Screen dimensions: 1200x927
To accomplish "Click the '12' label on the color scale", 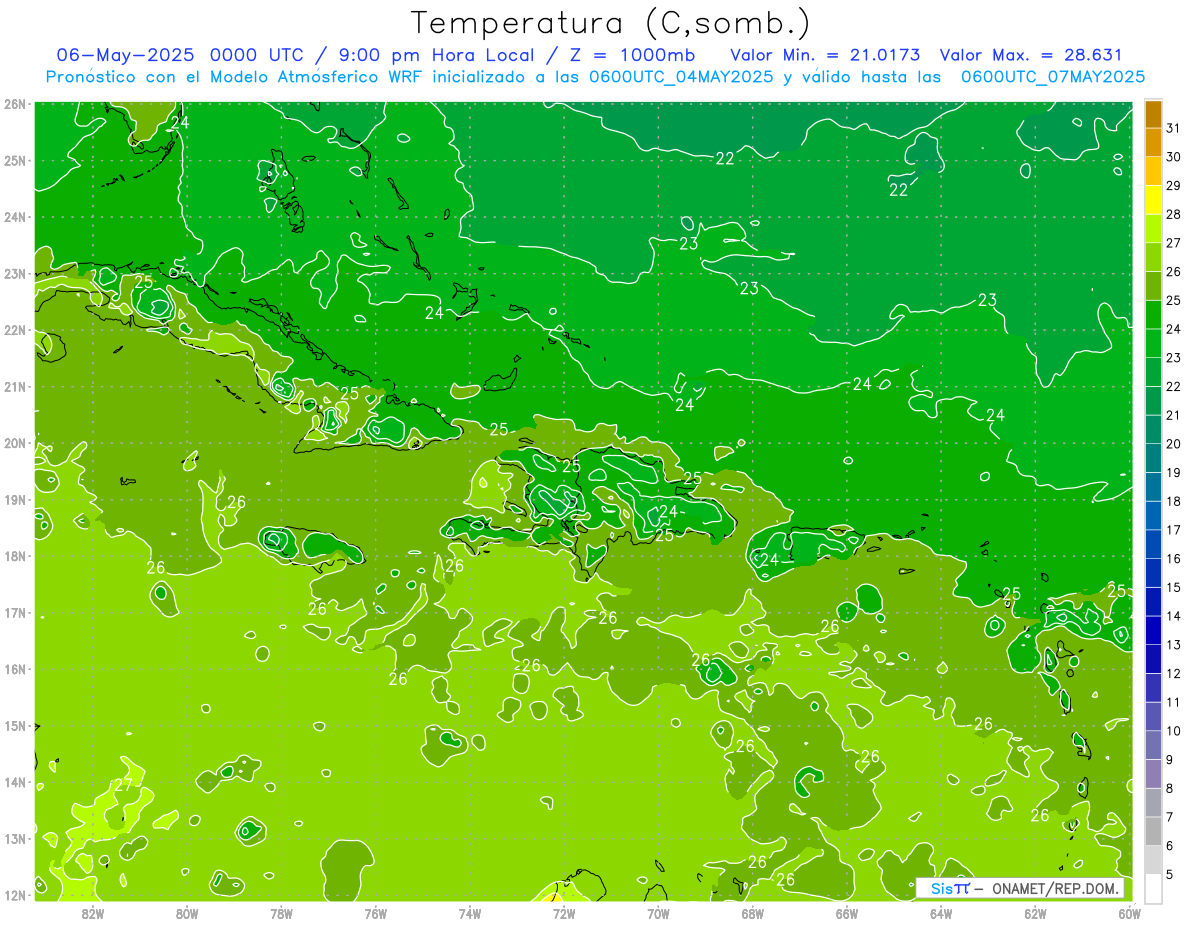I will 1173,673.
